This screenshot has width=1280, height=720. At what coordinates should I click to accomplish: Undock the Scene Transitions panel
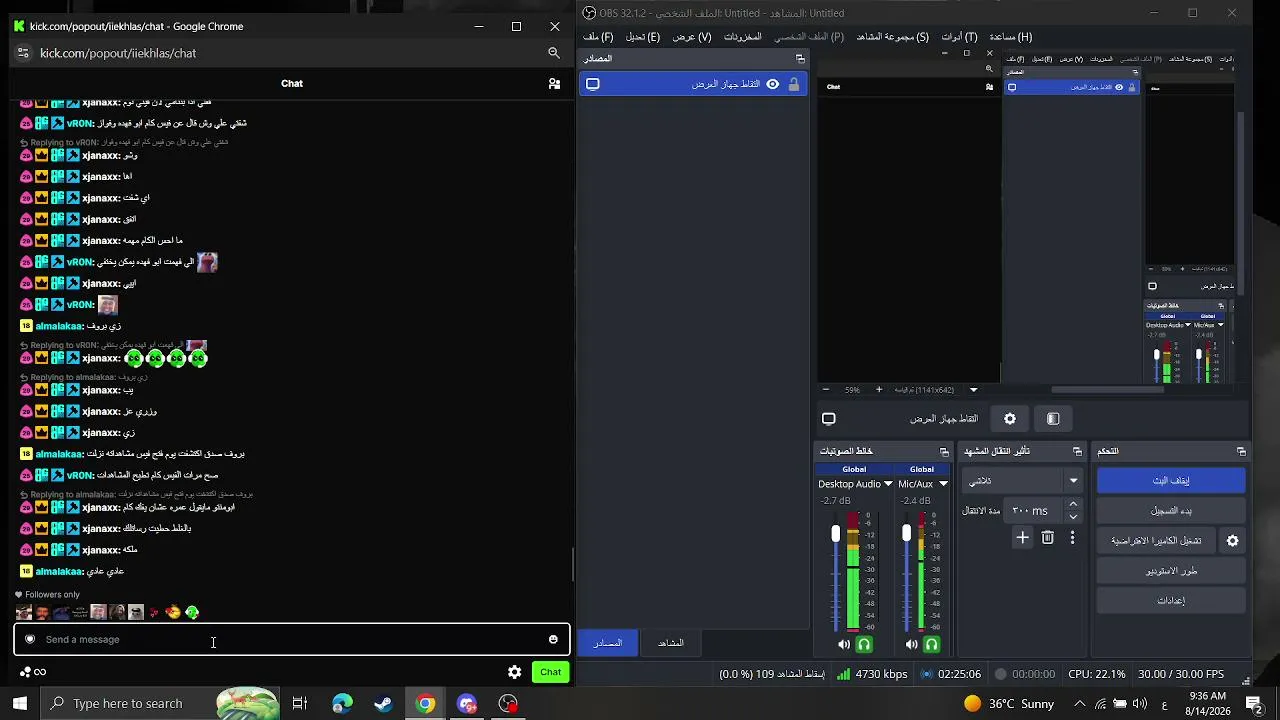(1077, 452)
